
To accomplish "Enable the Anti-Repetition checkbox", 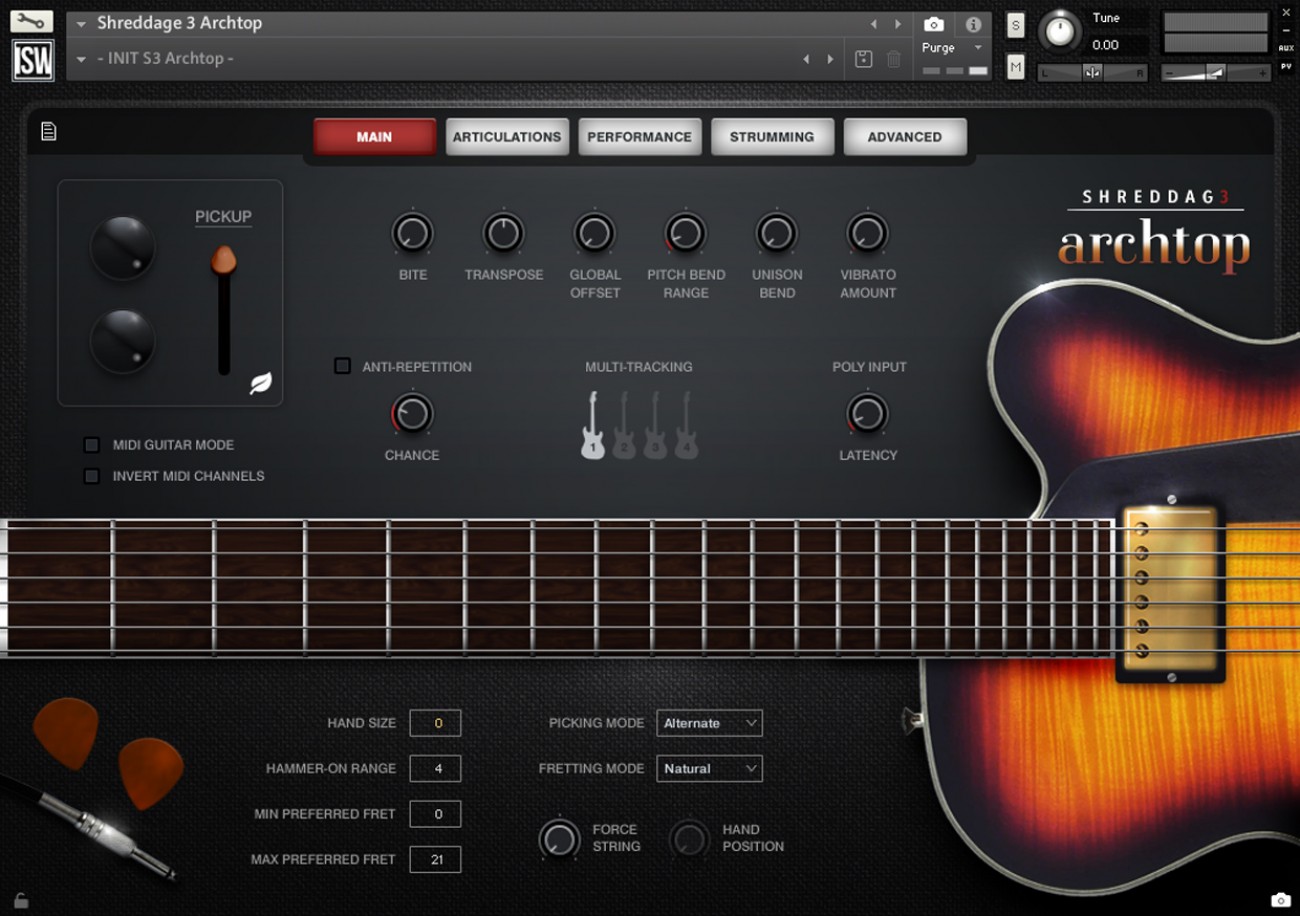I will click(342, 366).
